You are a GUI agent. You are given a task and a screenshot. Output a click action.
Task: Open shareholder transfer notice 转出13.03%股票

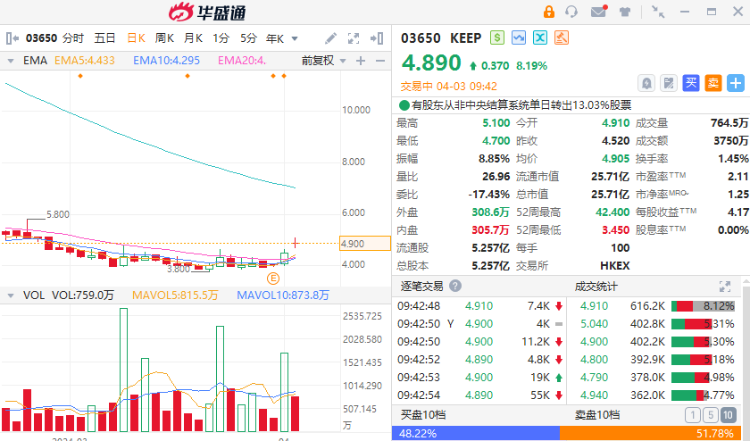[521, 105]
